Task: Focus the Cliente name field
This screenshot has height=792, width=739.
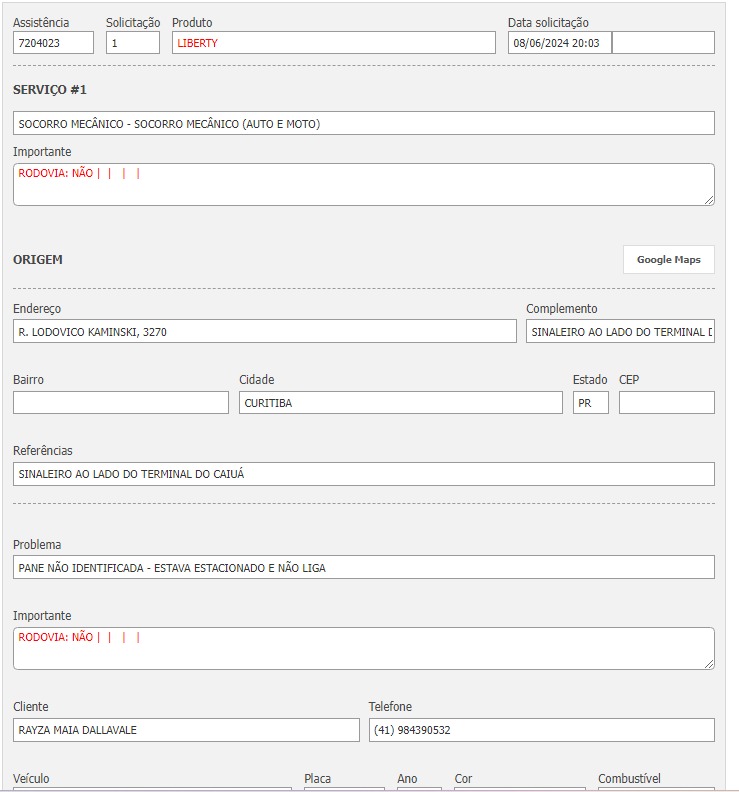Action: click(186, 730)
